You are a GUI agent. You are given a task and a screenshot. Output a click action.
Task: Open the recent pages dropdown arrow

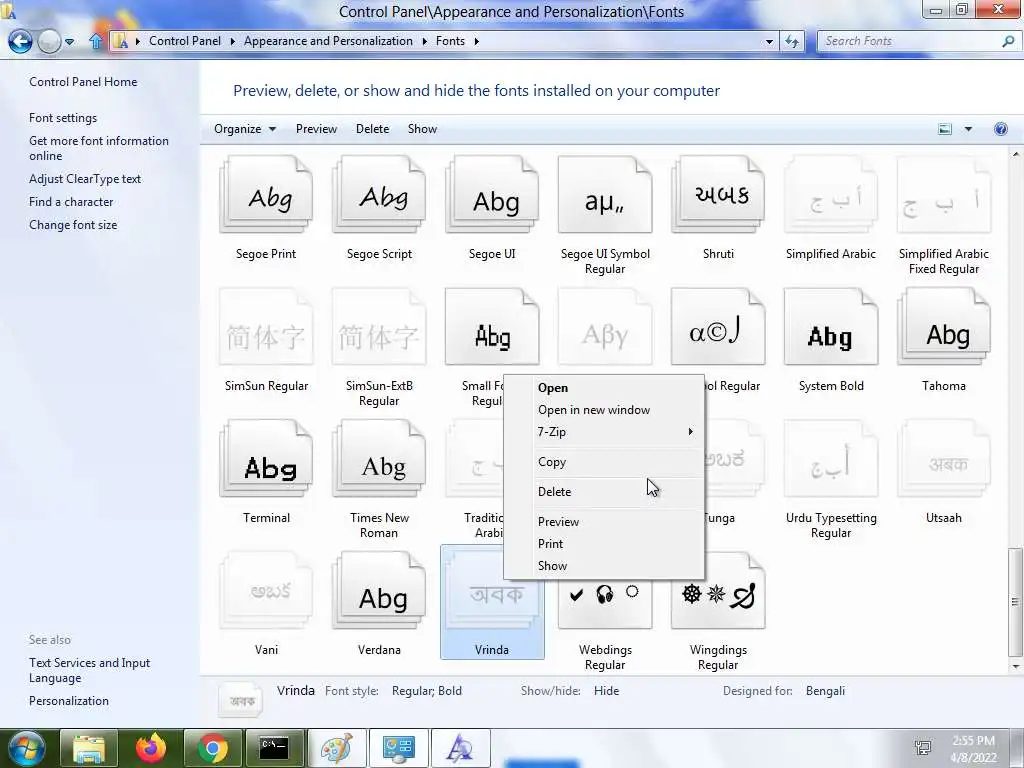(69, 41)
